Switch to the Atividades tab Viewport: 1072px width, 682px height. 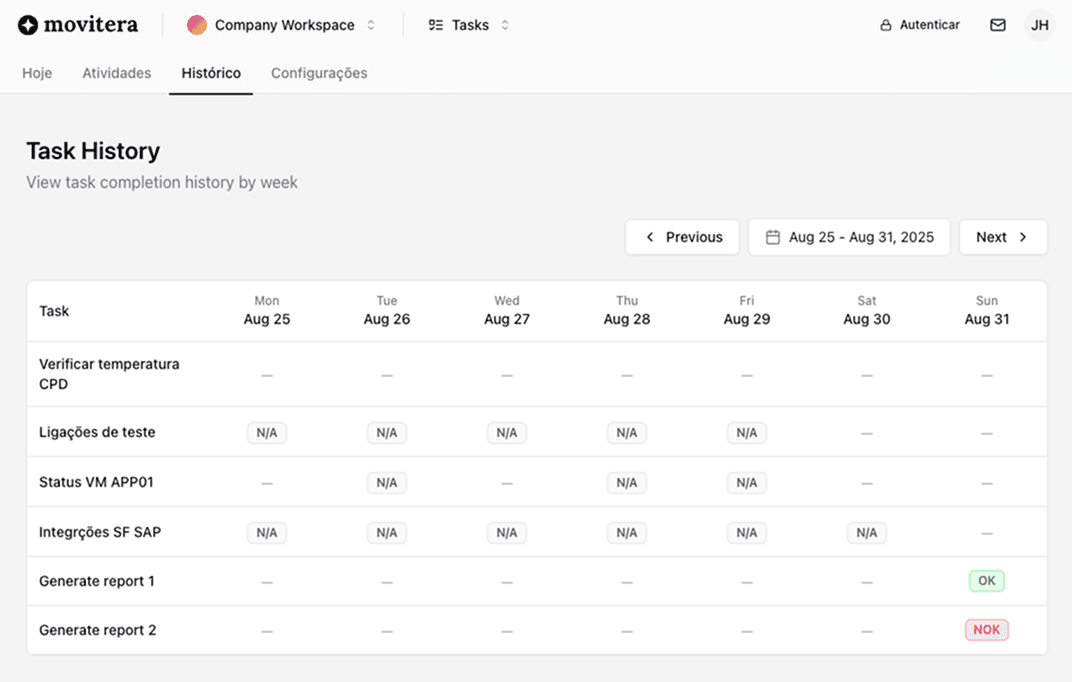(x=116, y=73)
